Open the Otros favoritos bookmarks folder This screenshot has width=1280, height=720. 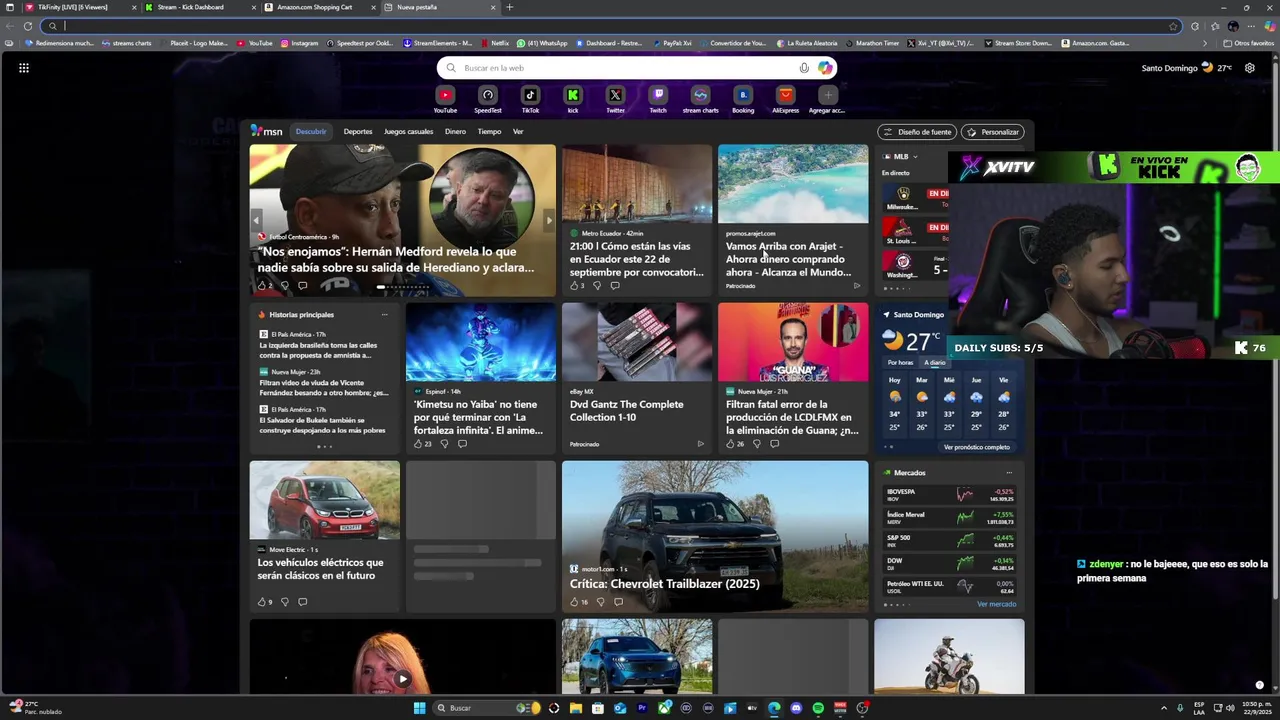tap(1248, 43)
